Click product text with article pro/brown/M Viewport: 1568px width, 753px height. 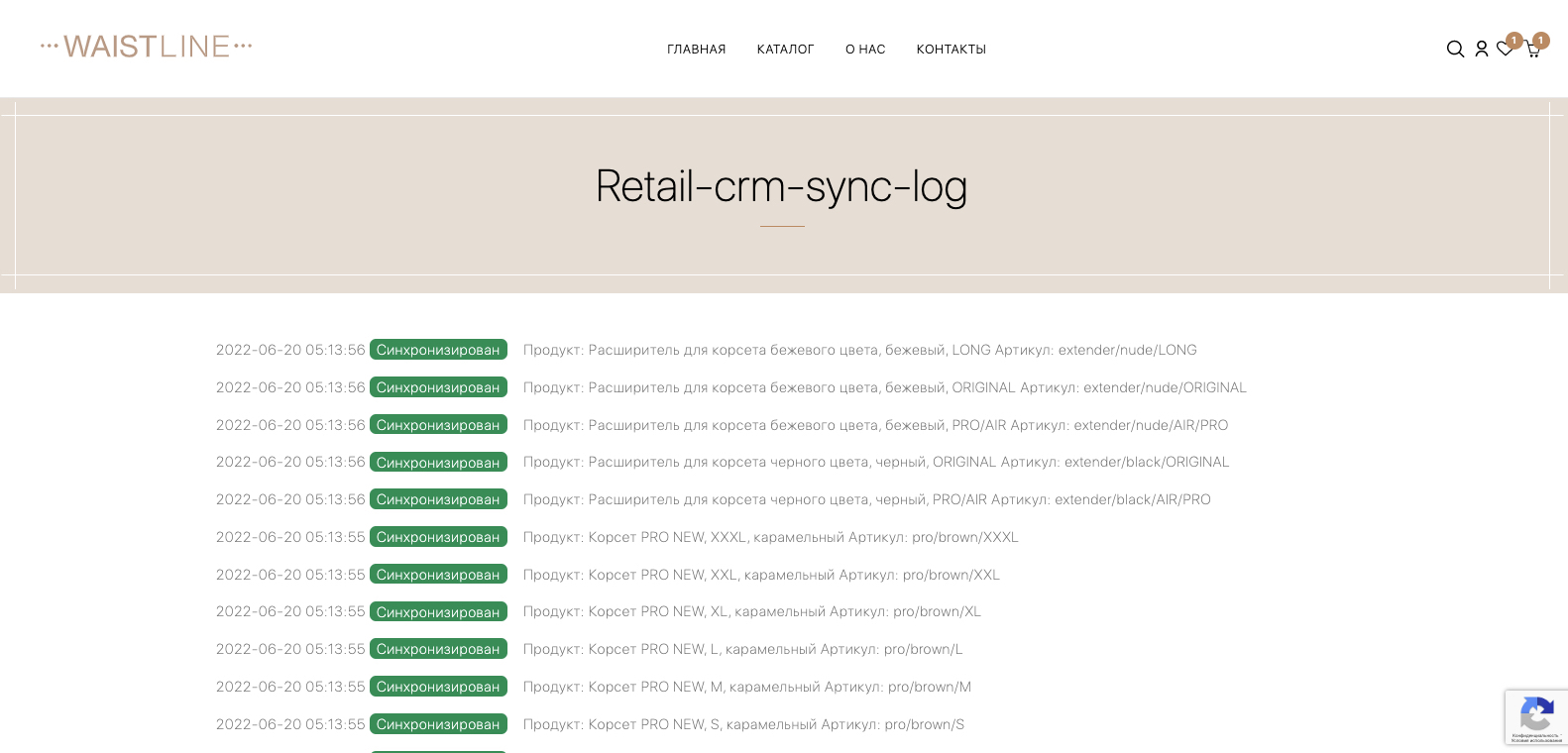coord(747,687)
